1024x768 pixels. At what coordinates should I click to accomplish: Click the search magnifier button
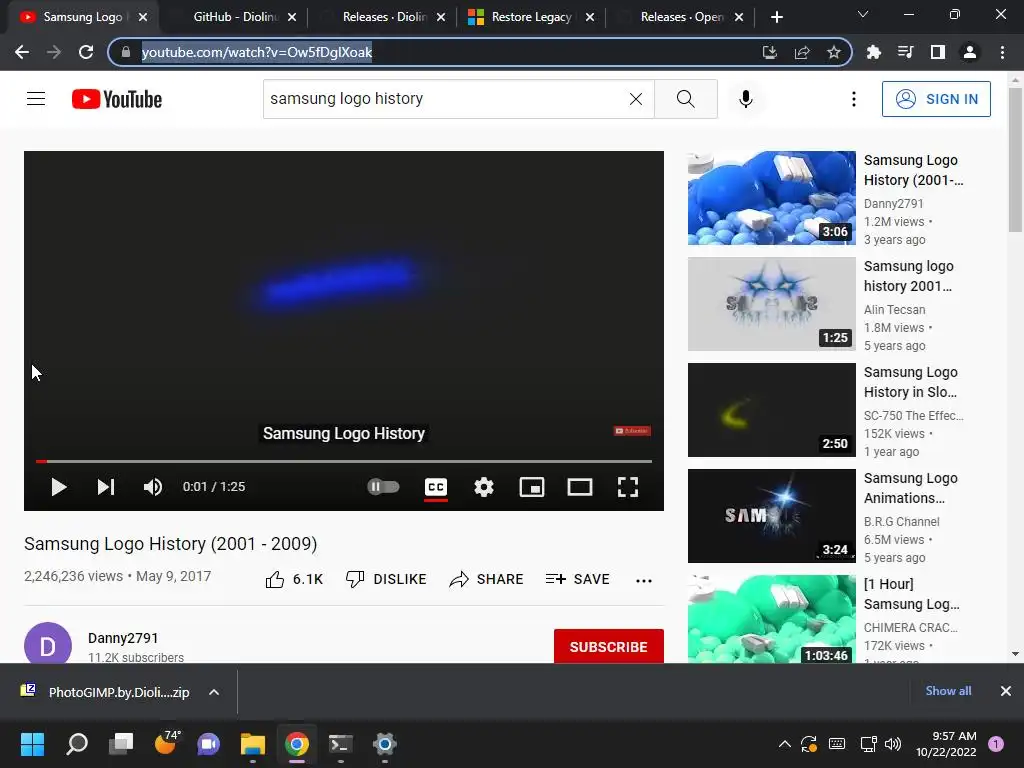(686, 99)
